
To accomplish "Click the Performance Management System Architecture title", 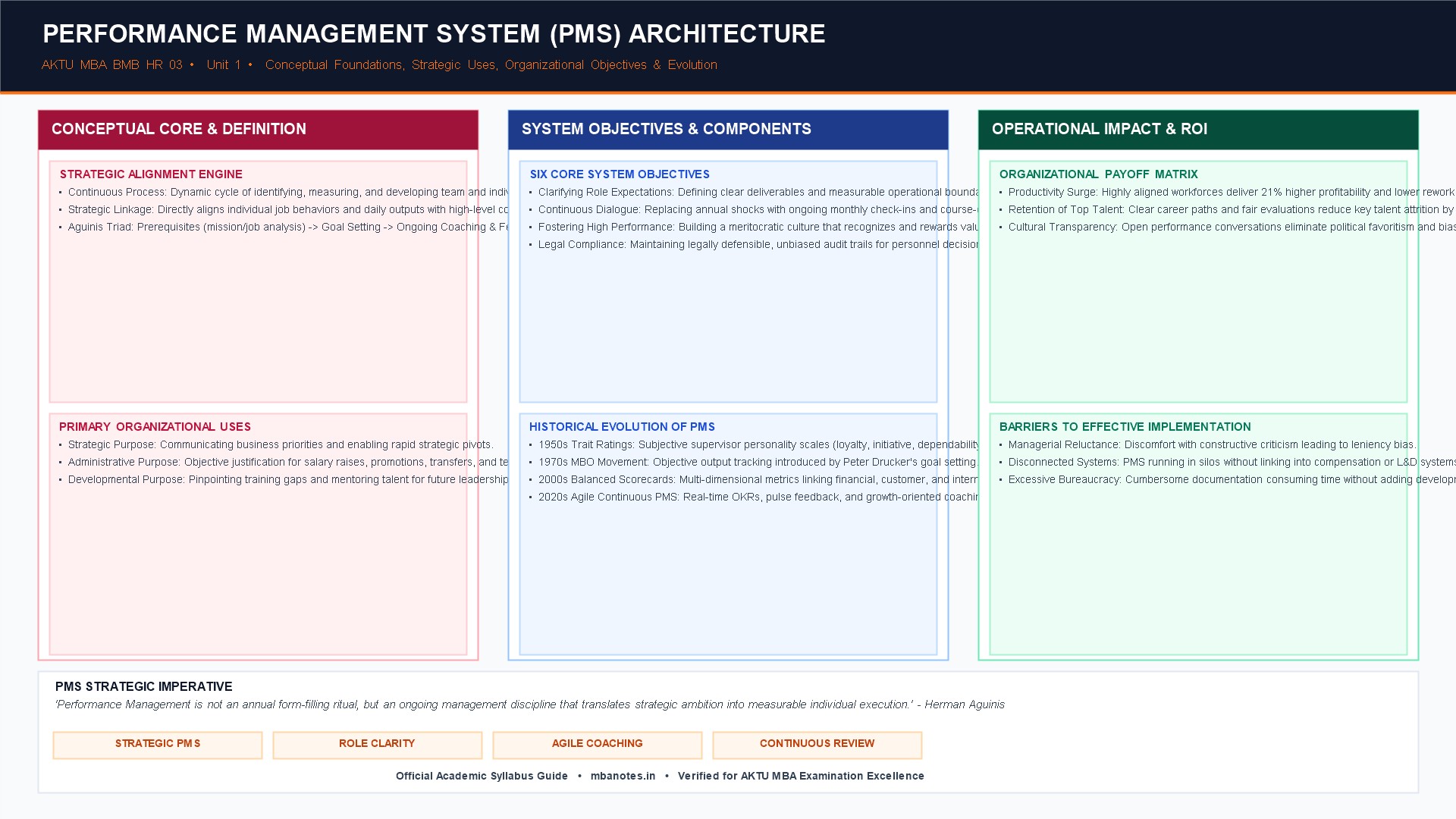I will coord(434,34).
